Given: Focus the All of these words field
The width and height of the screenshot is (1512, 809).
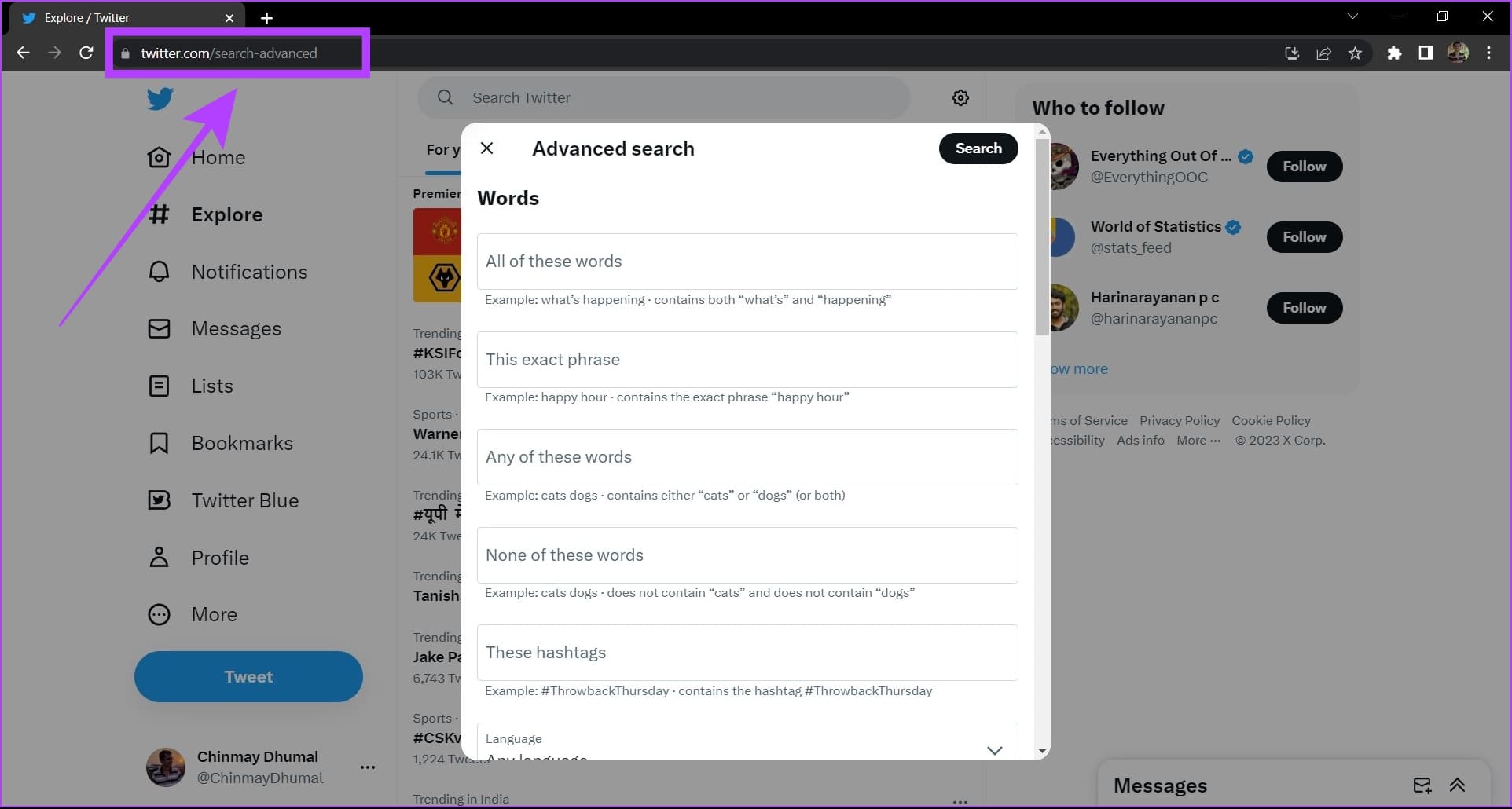Looking at the screenshot, I should [x=747, y=262].
